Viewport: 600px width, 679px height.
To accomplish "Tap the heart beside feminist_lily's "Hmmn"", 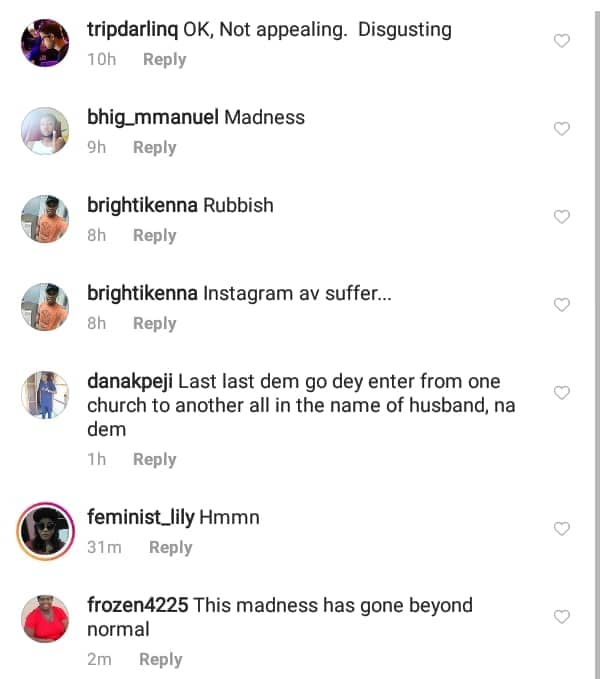I will pos(562,529).
